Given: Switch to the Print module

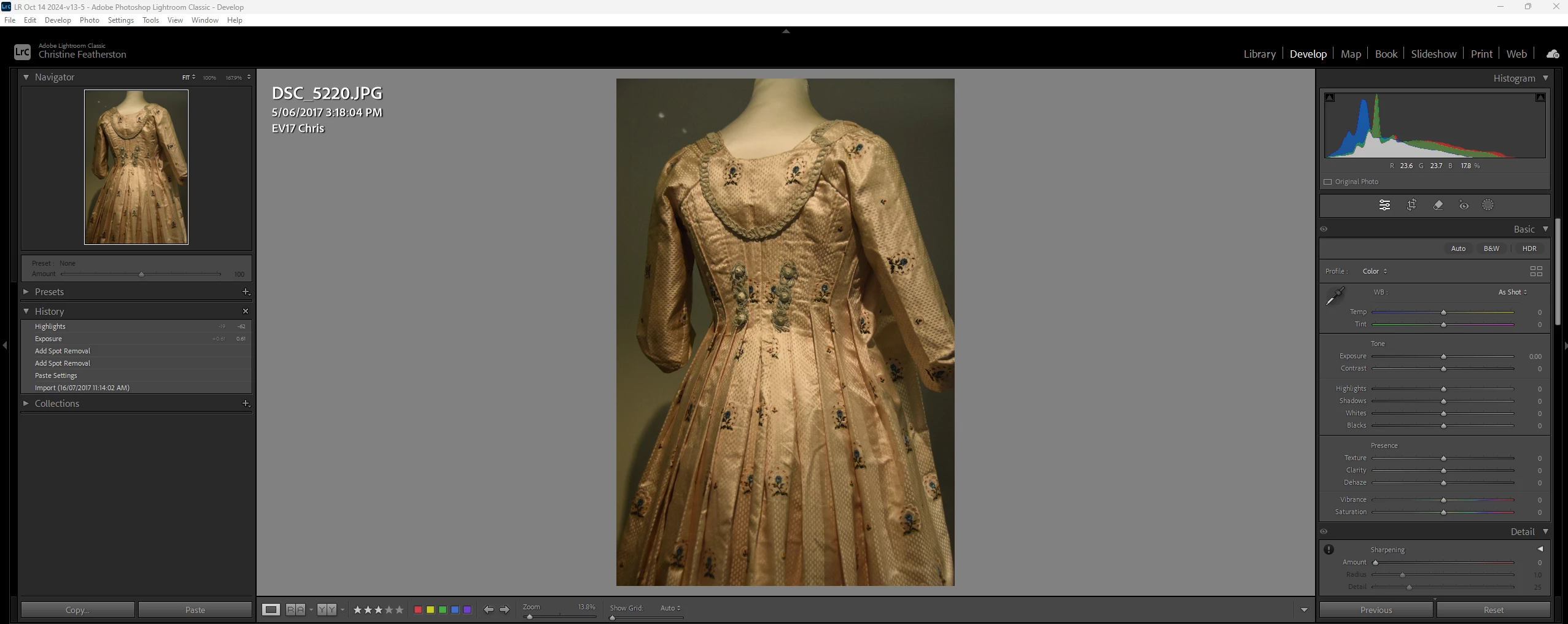Looking at the screenshot, I should click(x=1481, y=54).
